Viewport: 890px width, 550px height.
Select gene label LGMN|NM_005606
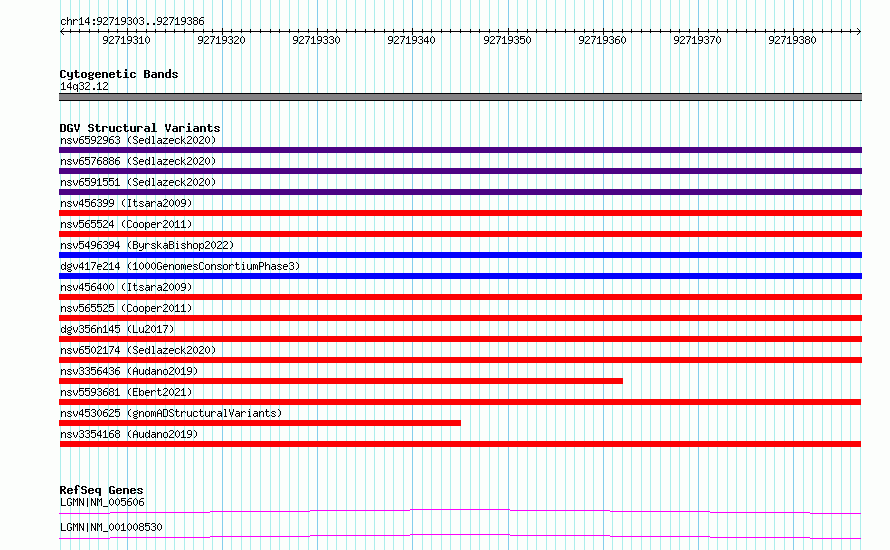(x=102, y=502)
